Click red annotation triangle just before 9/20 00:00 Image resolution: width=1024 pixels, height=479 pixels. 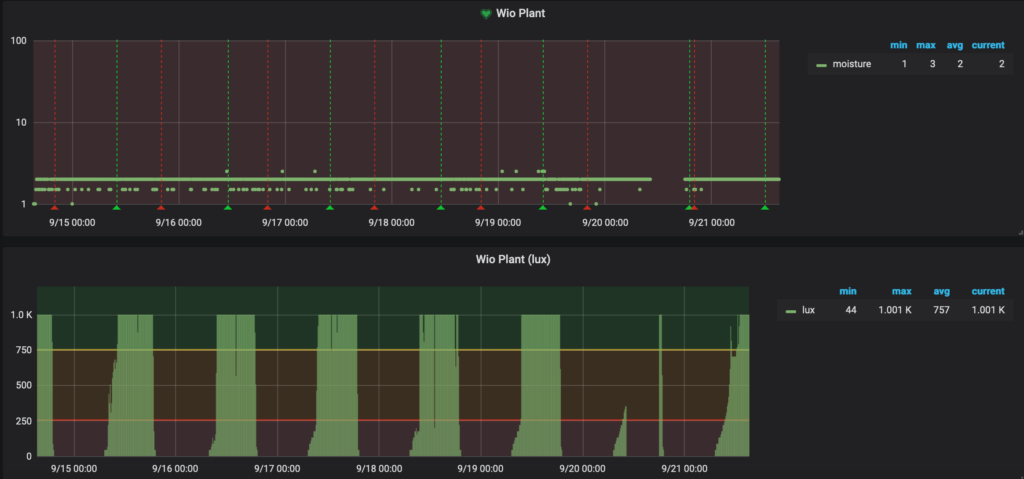point(587,207)
